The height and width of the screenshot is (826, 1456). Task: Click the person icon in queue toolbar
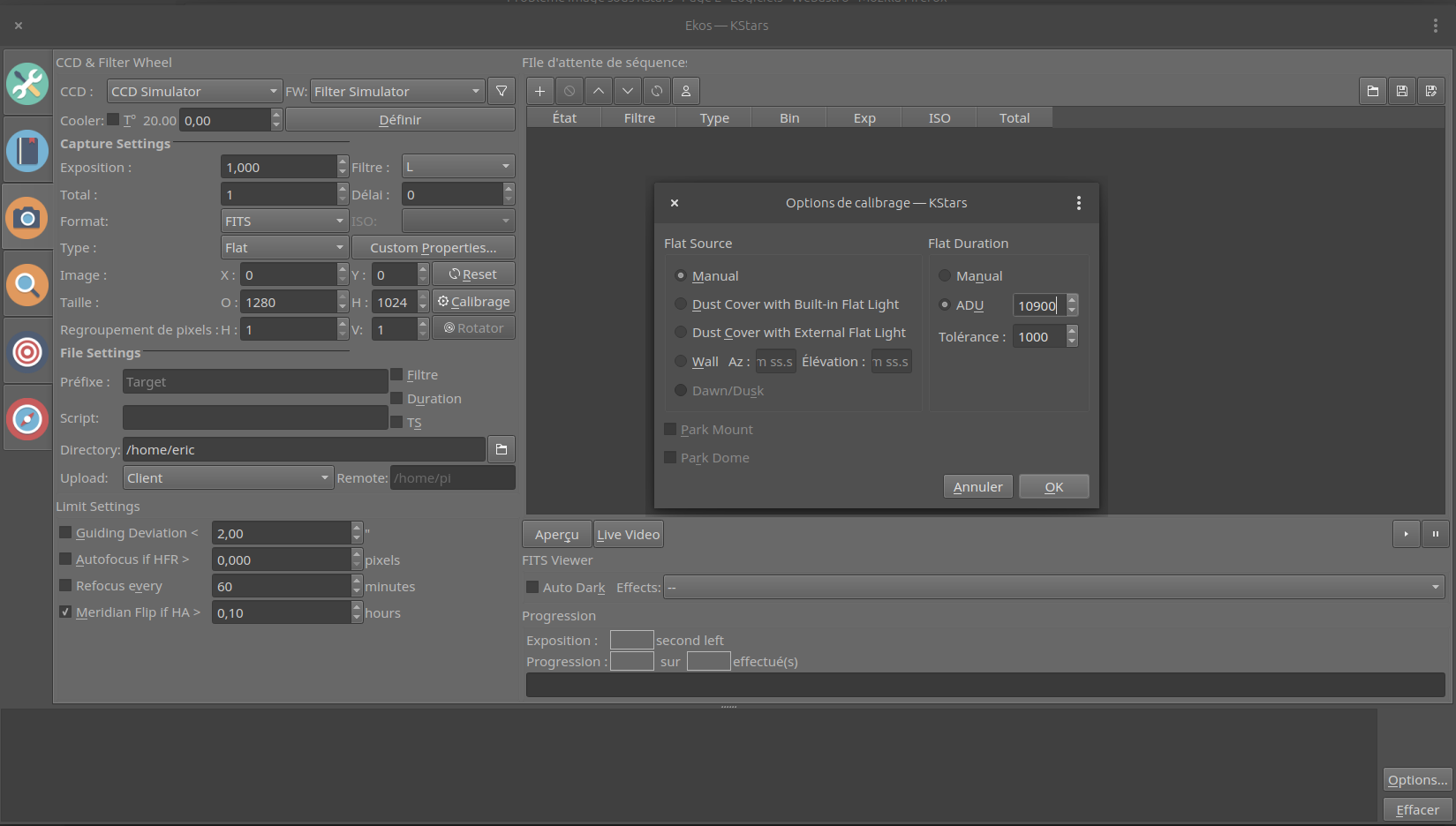pyautogui.click(x=686, y=91)
